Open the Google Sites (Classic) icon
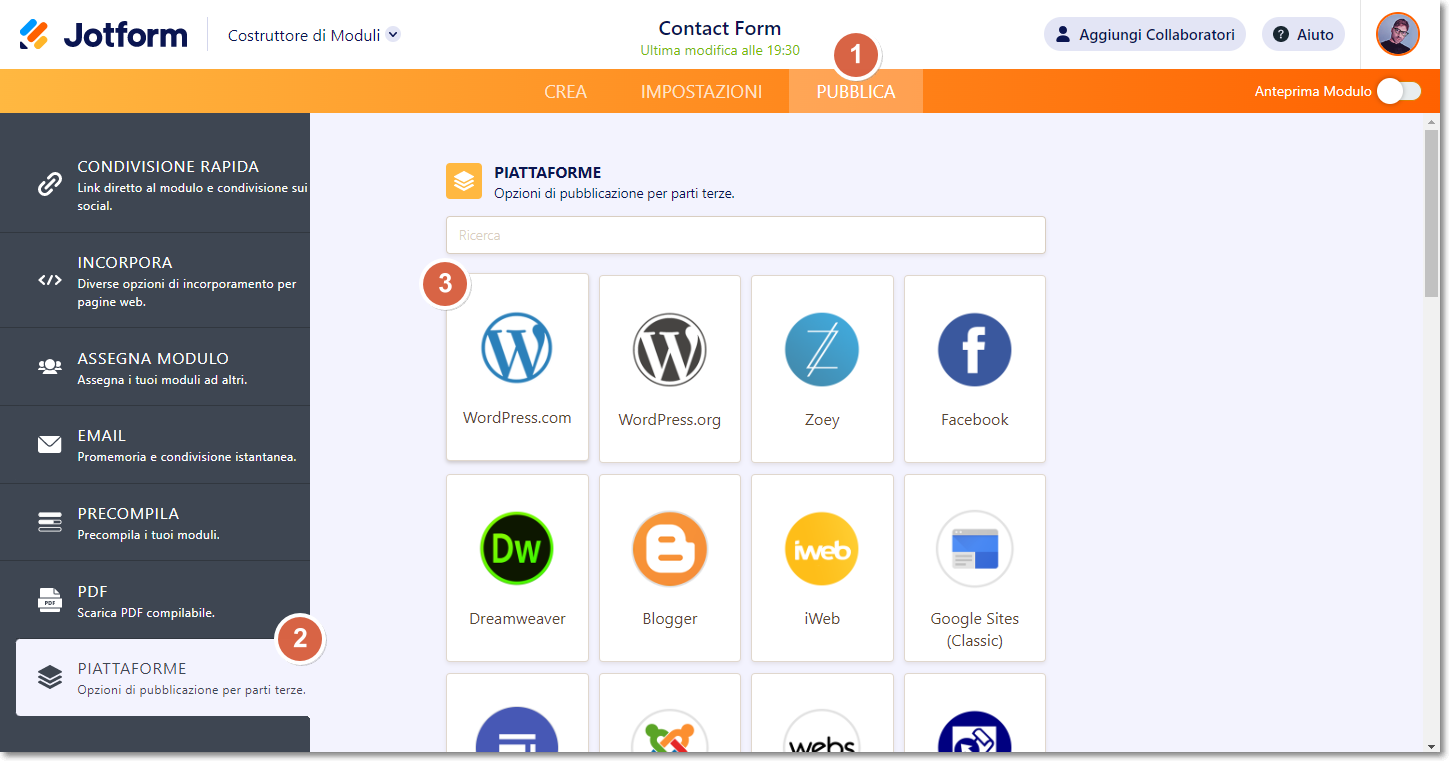This screenshot has width=1449, height=761. tap(974, 548)
